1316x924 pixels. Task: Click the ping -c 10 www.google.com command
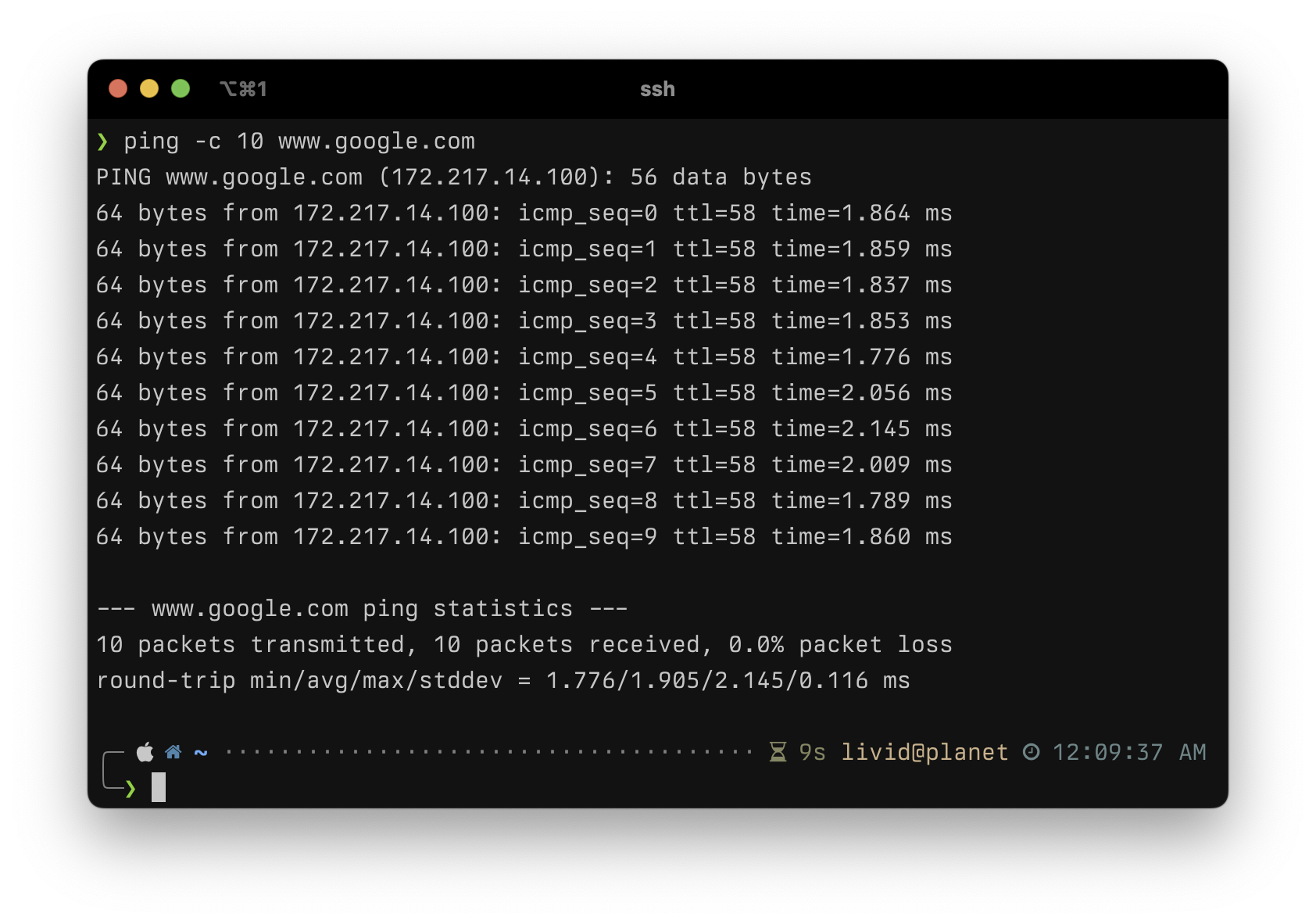click(x=299, y=141)
